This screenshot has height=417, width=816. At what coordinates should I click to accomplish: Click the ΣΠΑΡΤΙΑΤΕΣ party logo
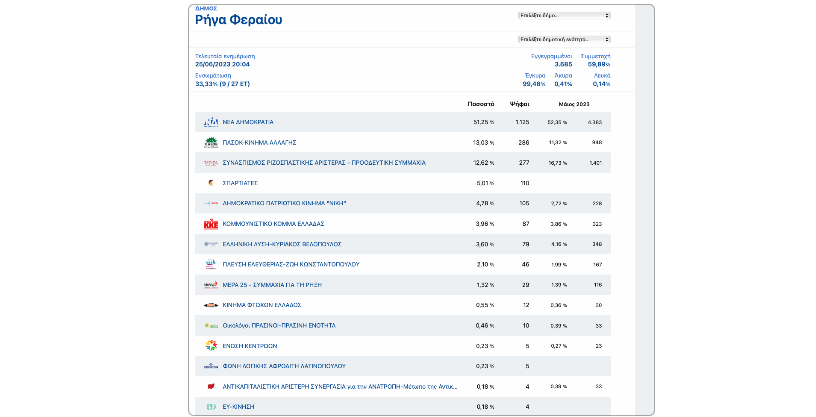click(211, 183)
